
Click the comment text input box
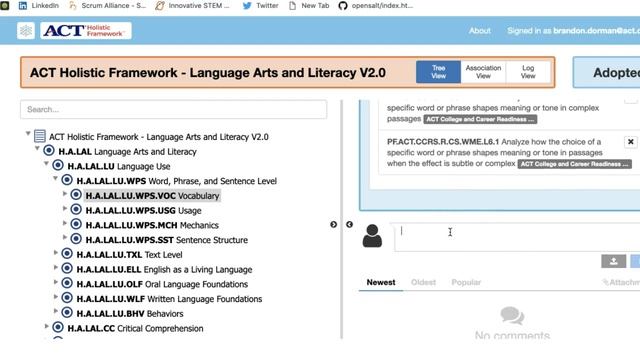coord(518,237)
